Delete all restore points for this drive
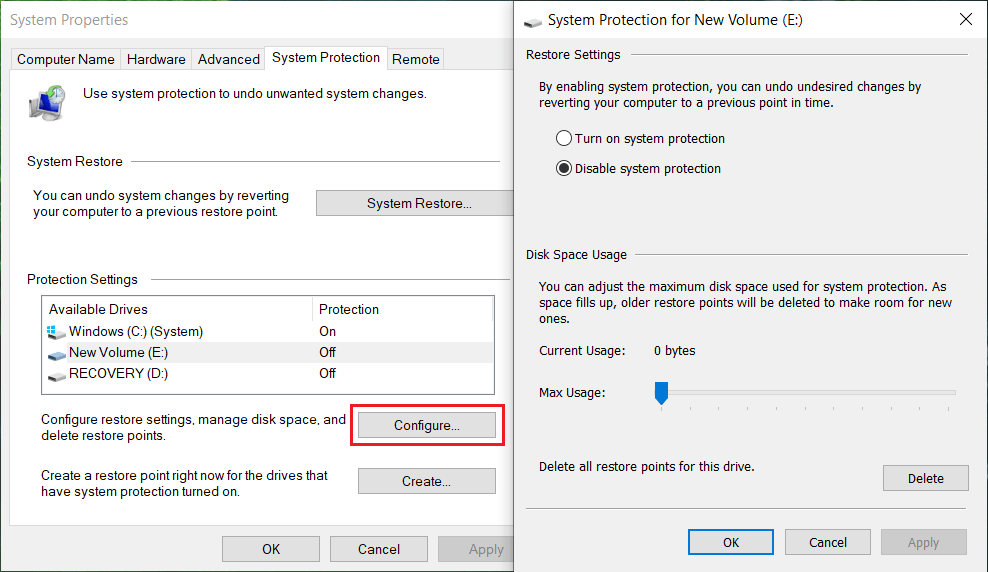The width and height of the screenshot is (988, 572). (x=926, y=478)
